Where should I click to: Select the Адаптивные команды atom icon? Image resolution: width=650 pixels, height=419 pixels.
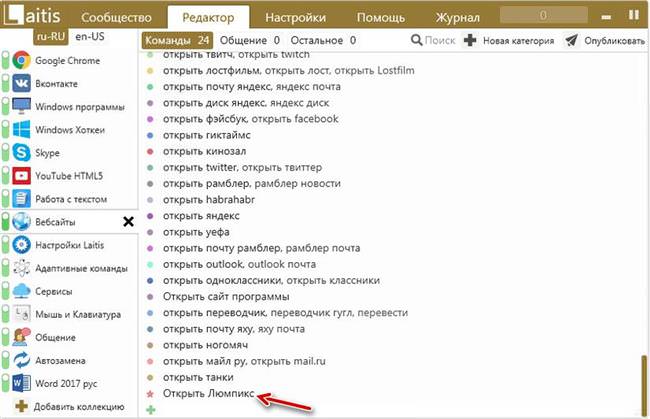(21, 268)
